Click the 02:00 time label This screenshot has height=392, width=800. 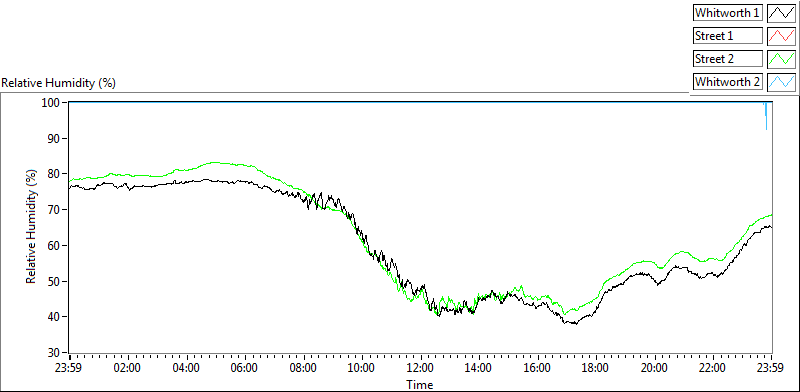pos(128,368)
